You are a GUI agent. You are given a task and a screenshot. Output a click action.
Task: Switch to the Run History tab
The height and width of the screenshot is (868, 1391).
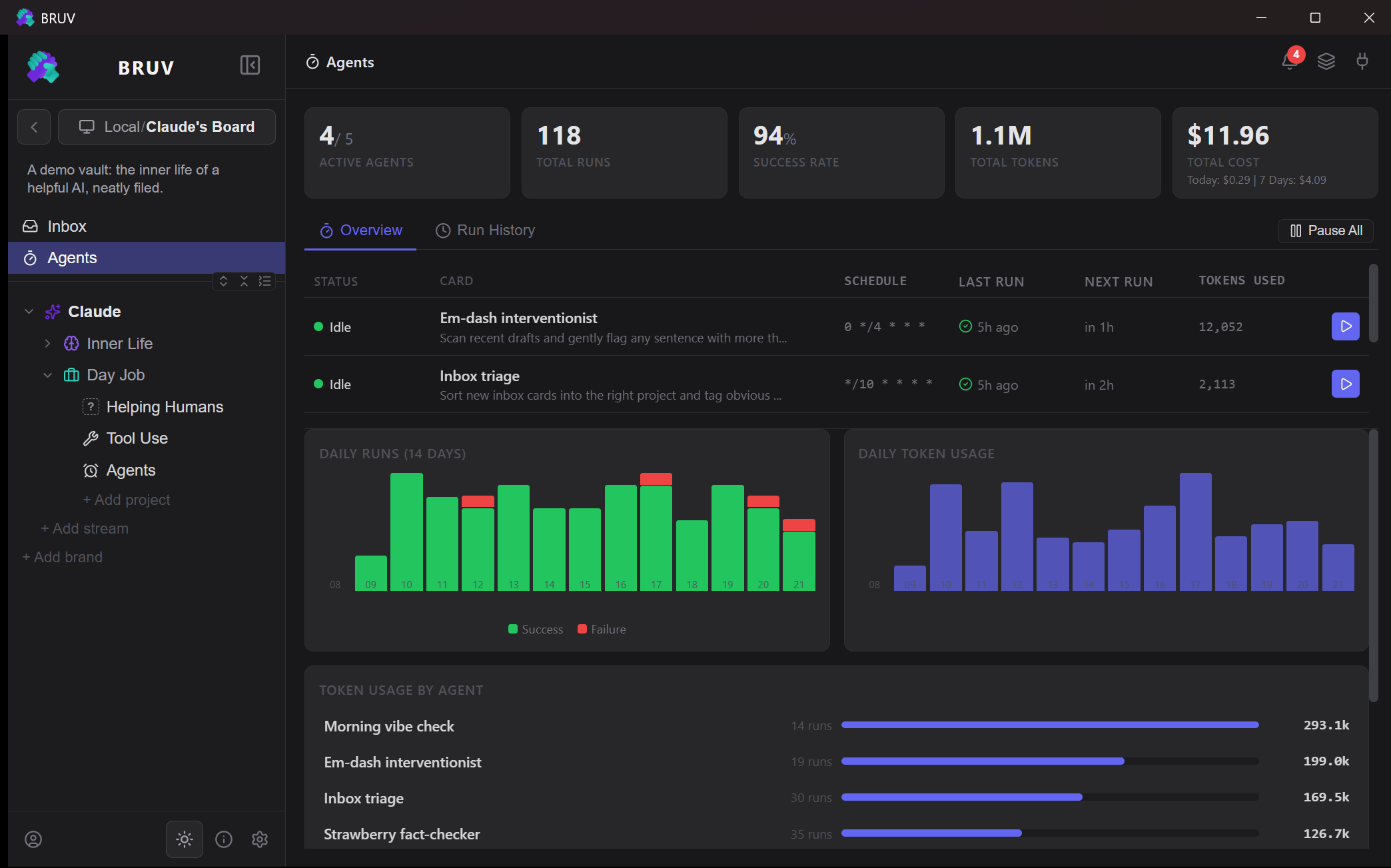click(485, 230)
